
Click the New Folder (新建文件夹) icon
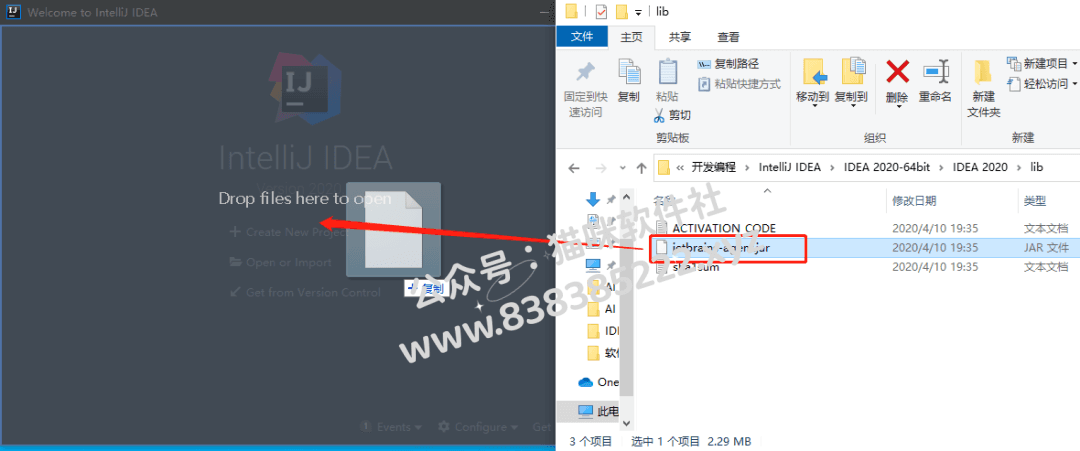[x=983, y=72]
